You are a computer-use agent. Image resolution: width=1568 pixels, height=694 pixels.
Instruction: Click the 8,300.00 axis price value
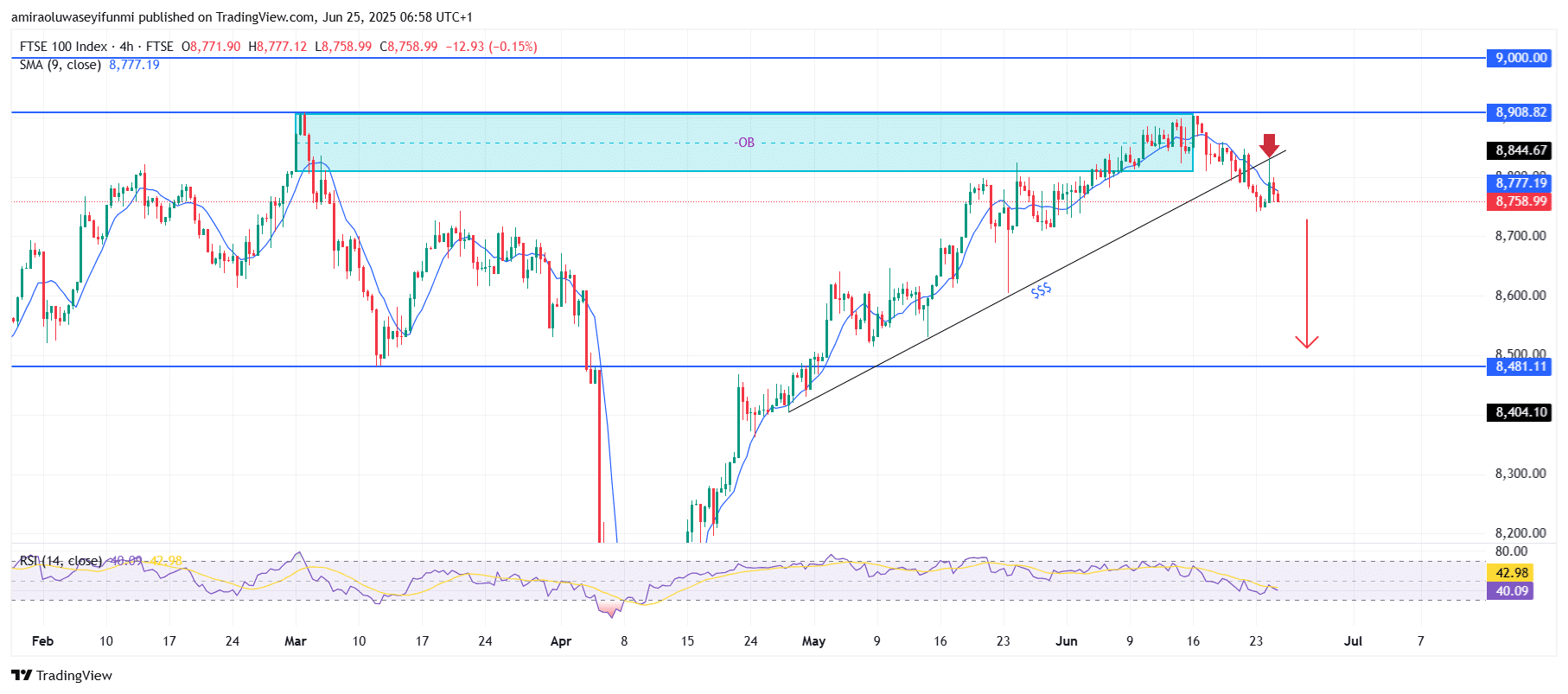tap(1520, 474)
